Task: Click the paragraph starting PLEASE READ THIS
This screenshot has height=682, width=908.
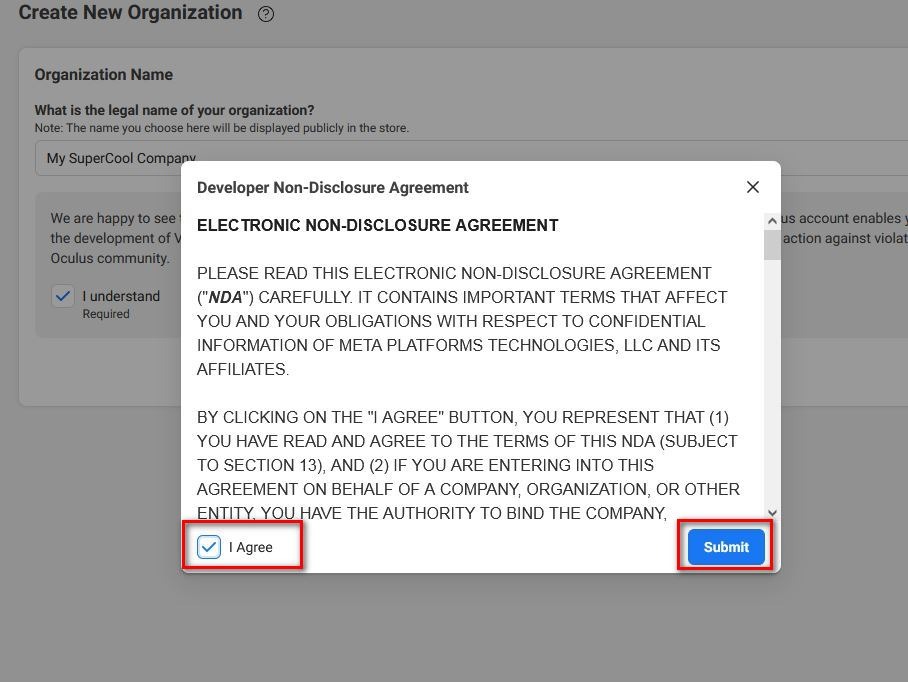Action: (x=462, y=321)
